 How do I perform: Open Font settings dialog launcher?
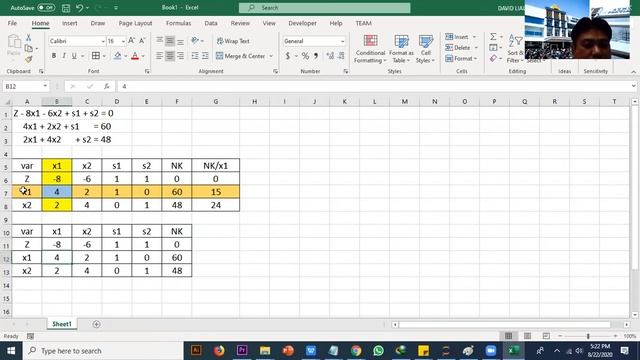tap(147, 71)
